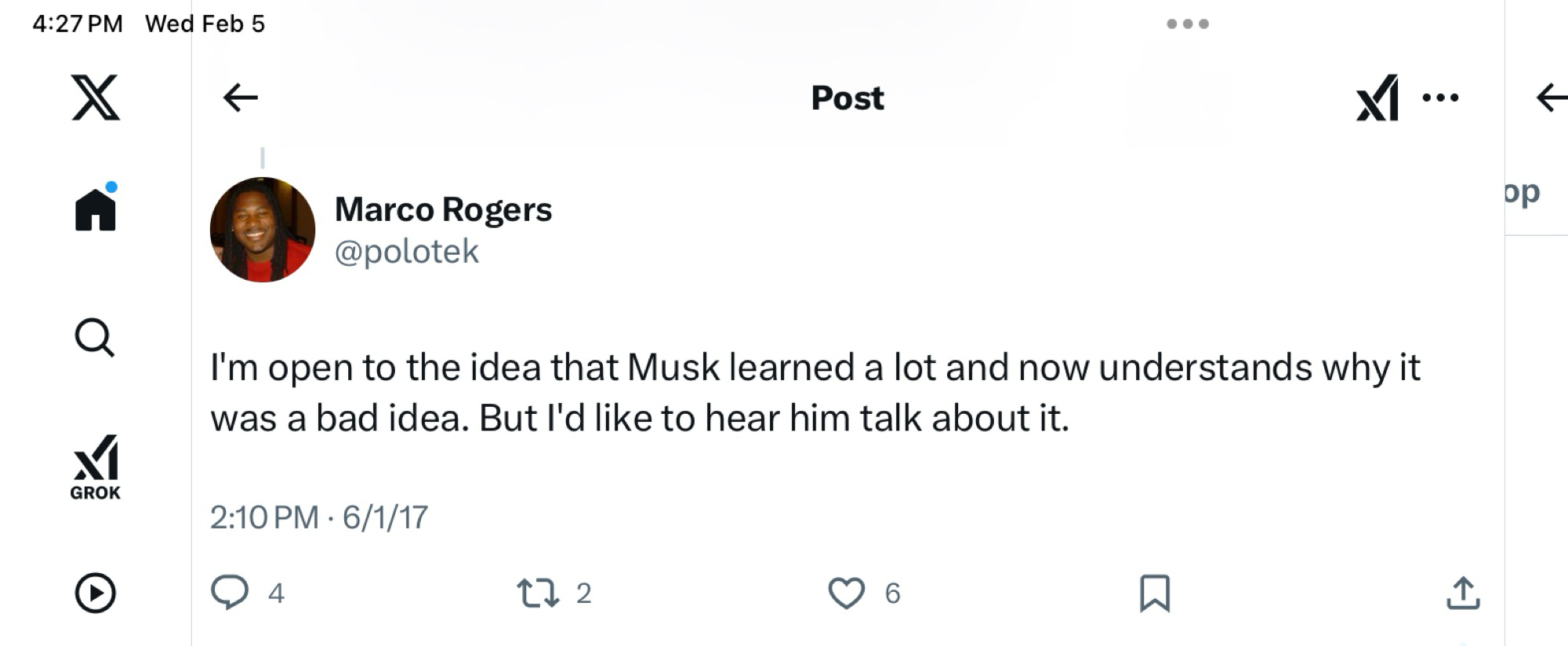Open the Marco Rogers display name
The height and width of the screenshot is (646, 1568).
(x=443, y=209)
